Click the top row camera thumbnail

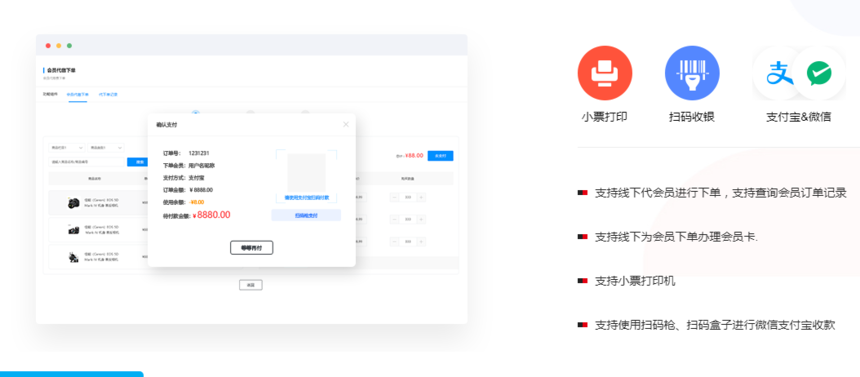pyautogui.click(x=73, y=203)
